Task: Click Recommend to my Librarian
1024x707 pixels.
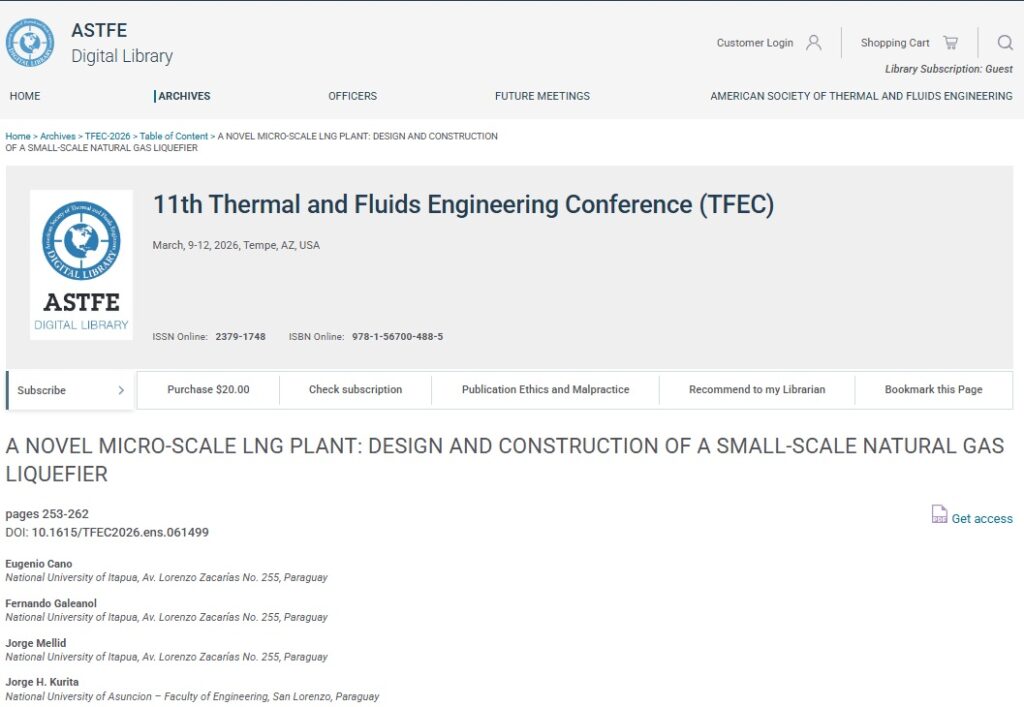Action: pos(757,390)
